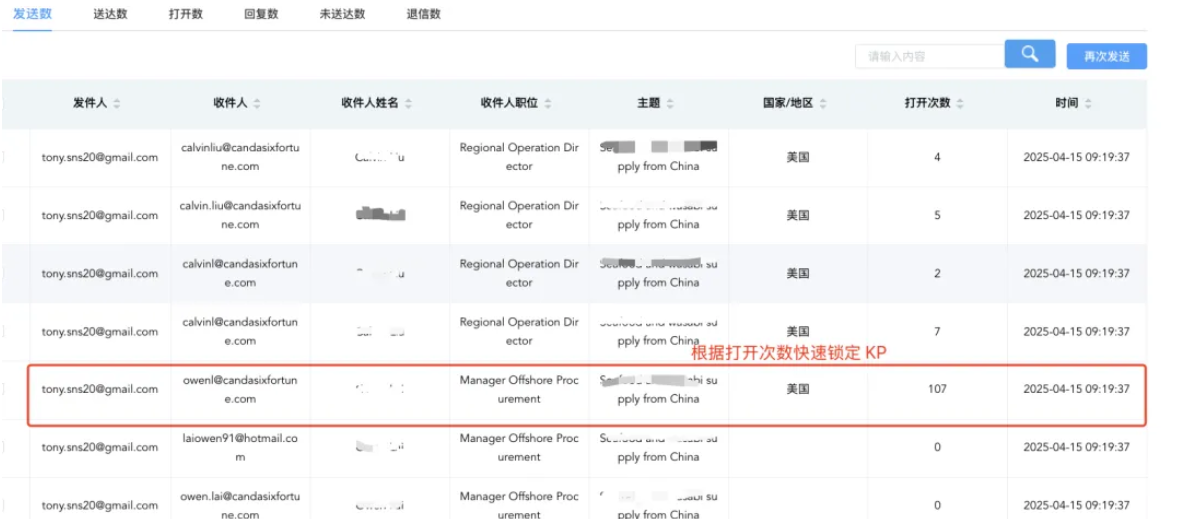View the 未送达数 tab

[342, 14]
